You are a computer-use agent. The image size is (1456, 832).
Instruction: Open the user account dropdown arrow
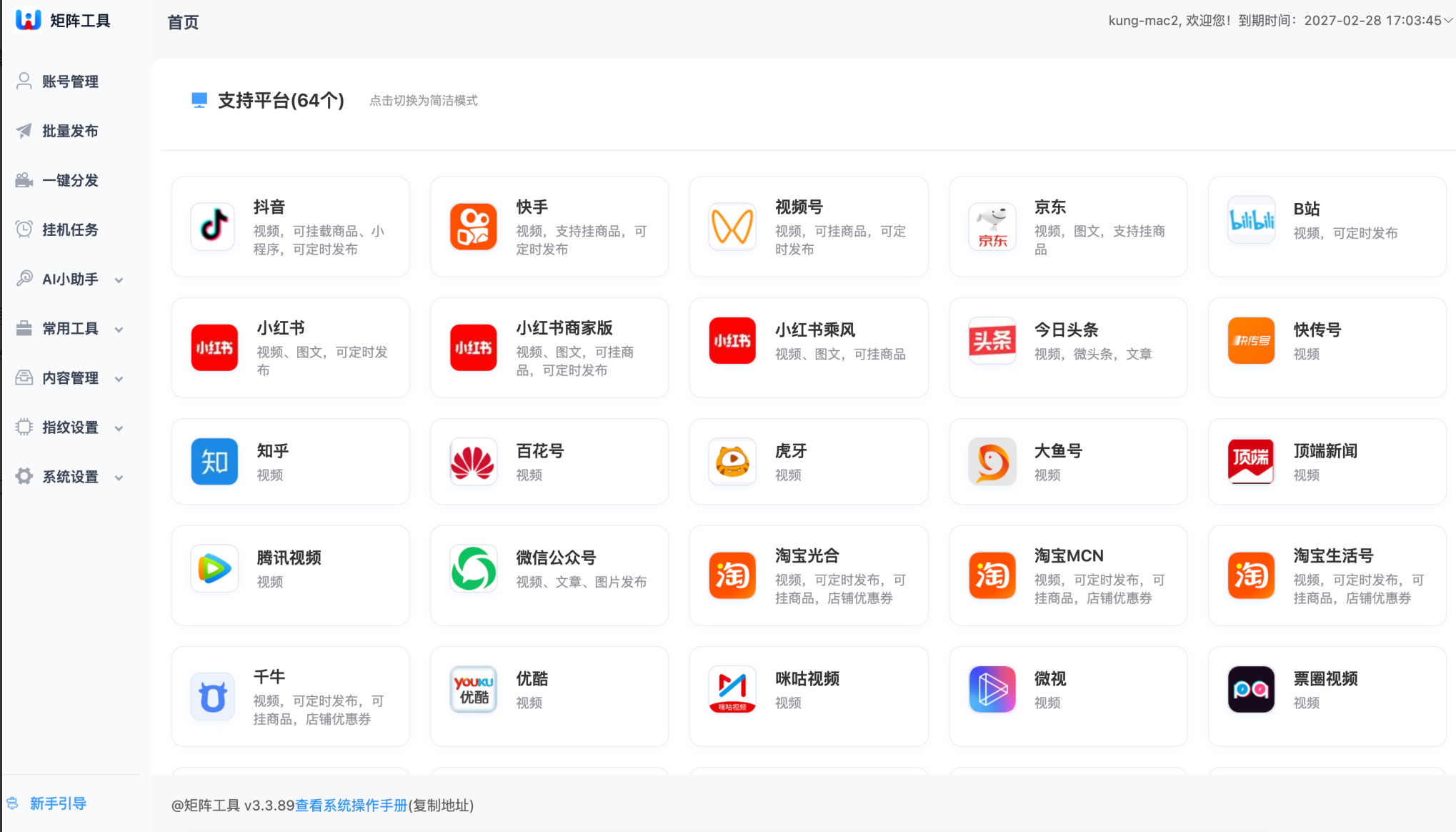click(x=1448, y=21)
